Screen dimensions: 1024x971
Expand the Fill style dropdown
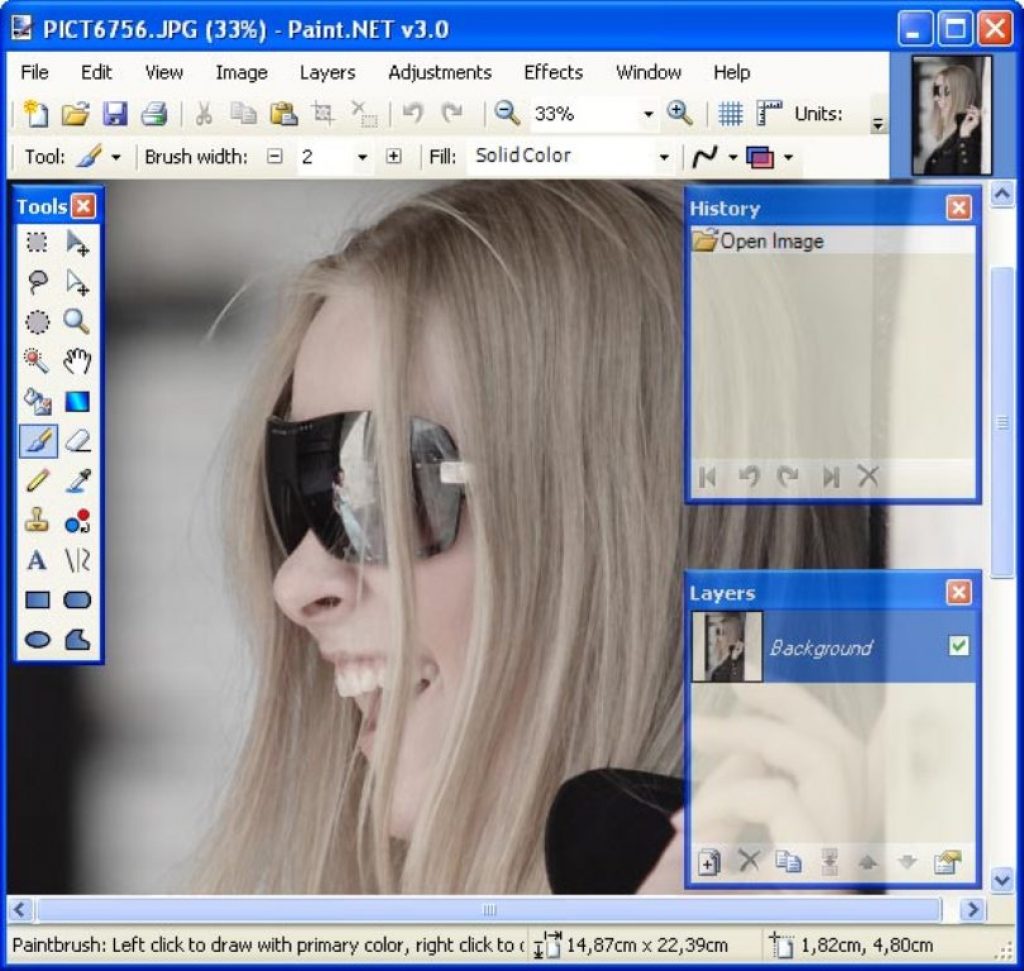[663, 158]
